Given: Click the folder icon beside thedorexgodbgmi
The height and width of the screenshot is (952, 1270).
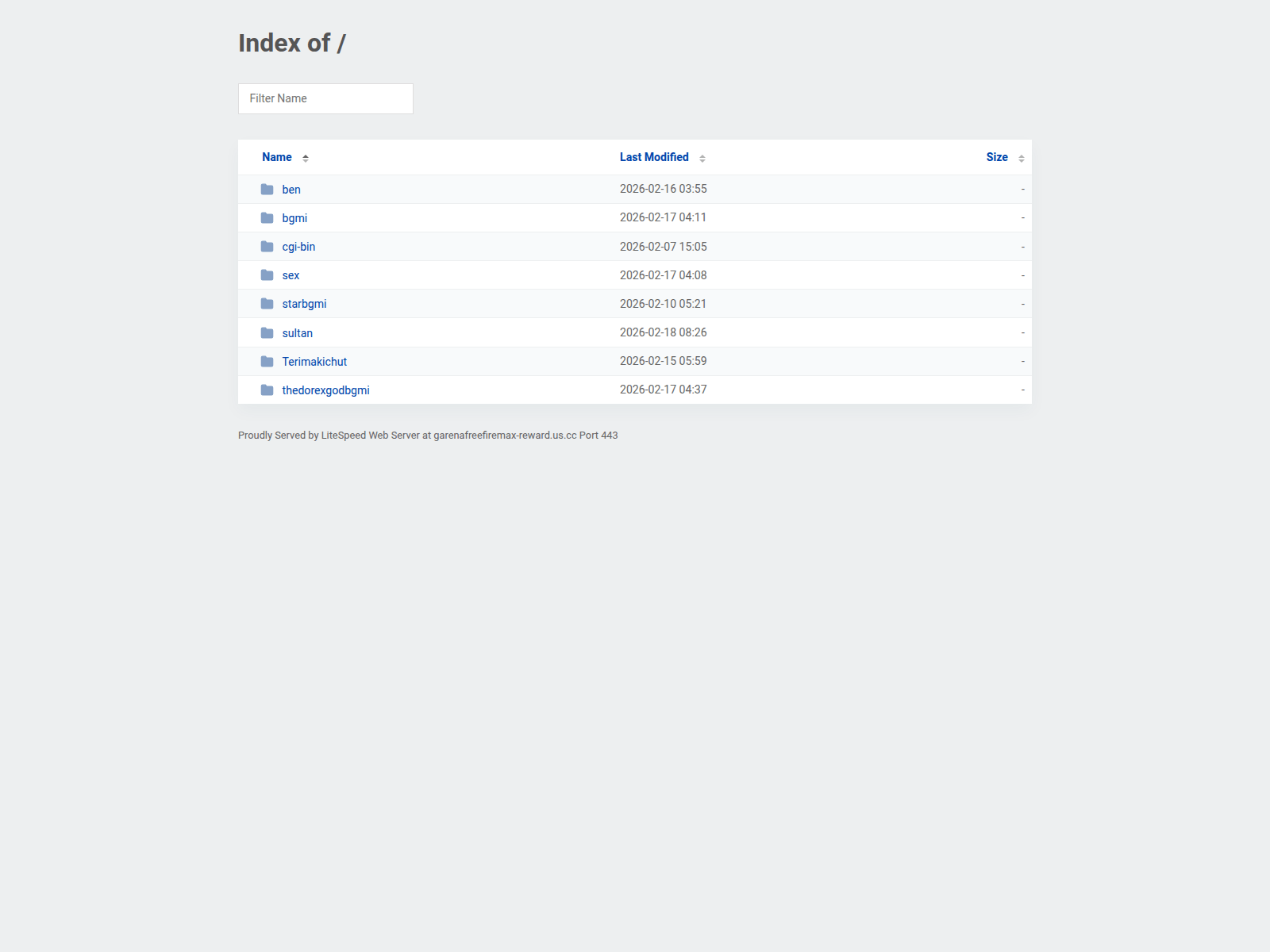Looking at the screenshot, I should (267, 390).
